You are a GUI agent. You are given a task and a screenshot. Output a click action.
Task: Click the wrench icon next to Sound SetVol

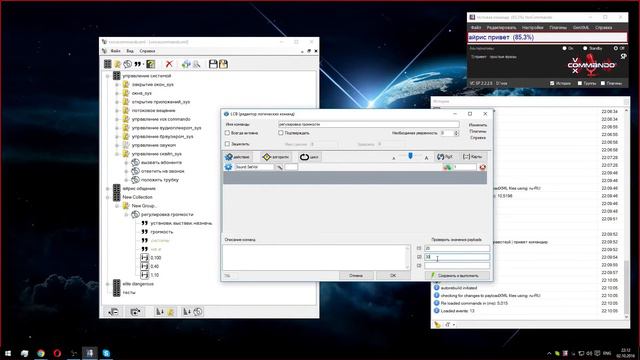click(x=280, y=167)
